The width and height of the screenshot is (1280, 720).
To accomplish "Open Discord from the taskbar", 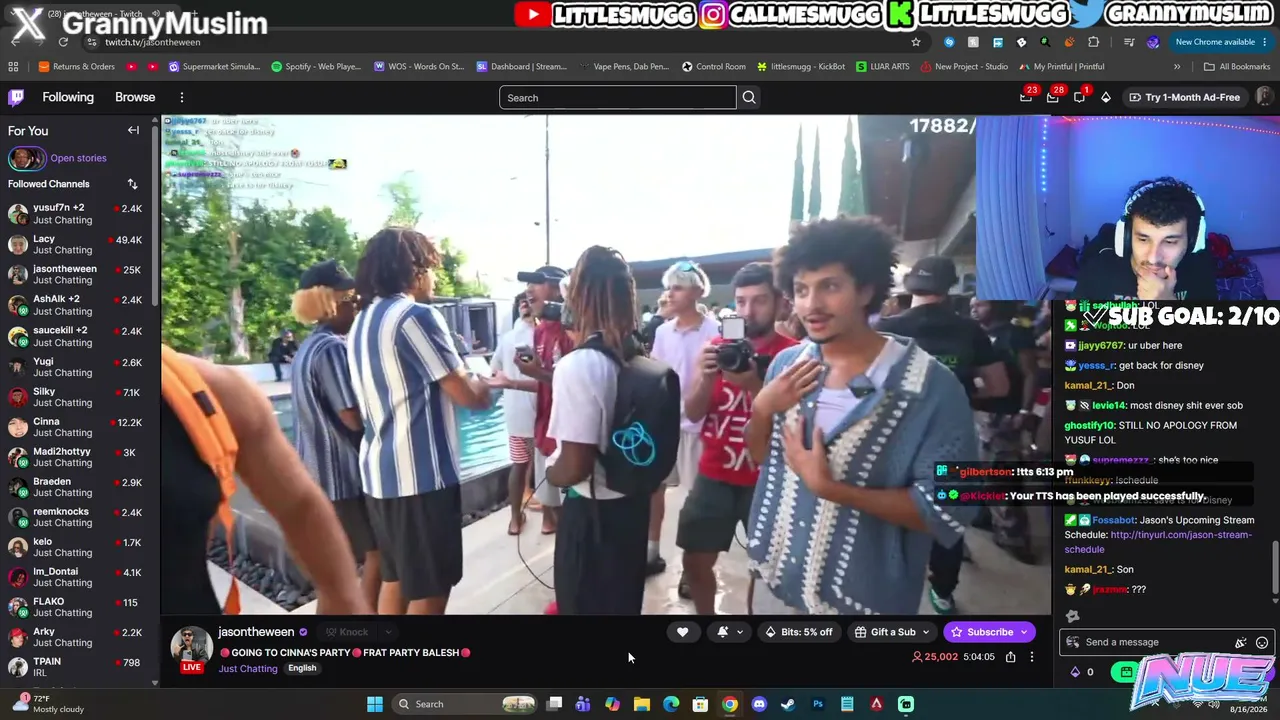I will tap(759, 704).
